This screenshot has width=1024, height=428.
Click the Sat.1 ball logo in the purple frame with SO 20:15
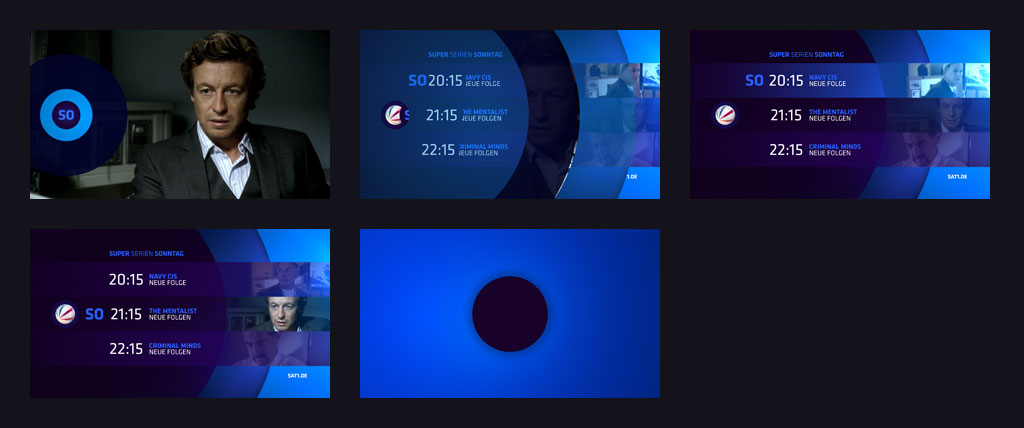[x=725, y=115]
